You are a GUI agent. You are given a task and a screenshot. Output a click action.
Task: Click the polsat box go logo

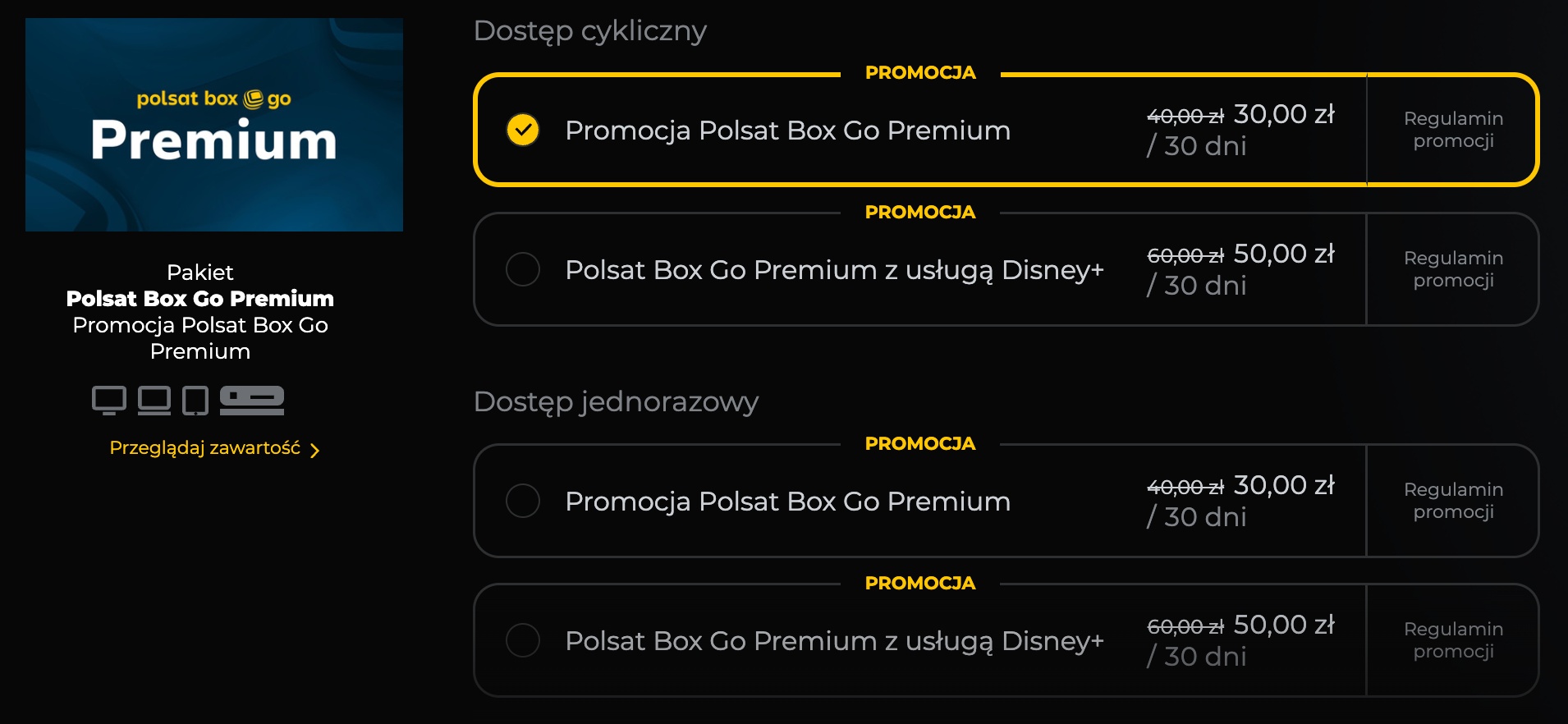click(214, 99)
